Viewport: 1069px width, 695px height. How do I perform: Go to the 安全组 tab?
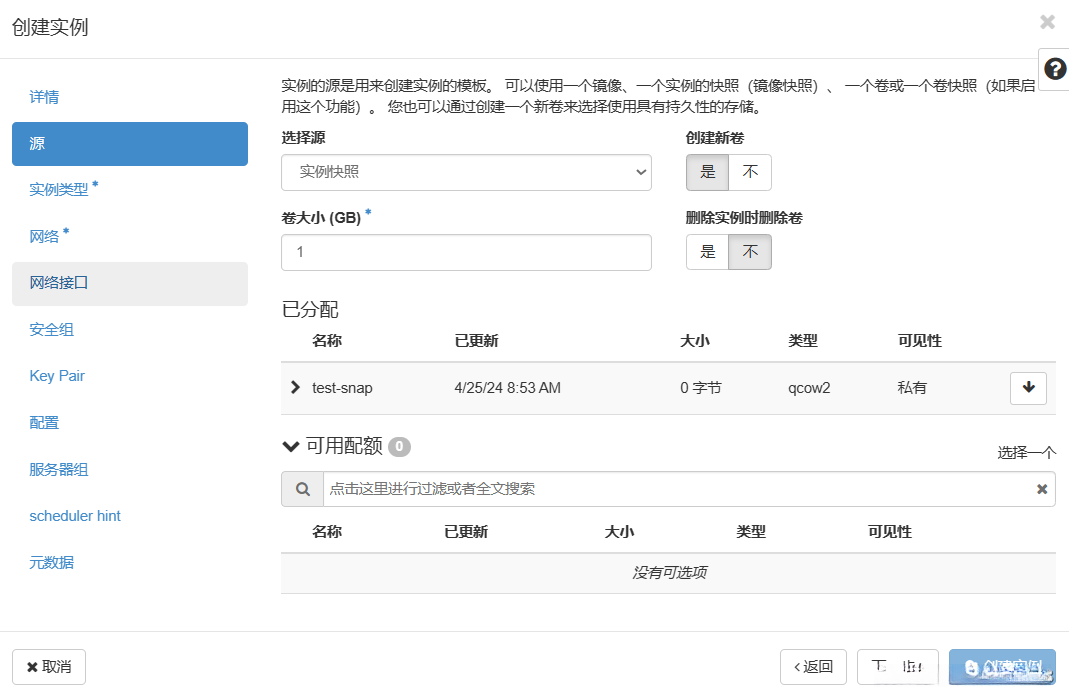click(x=52, y=329)
